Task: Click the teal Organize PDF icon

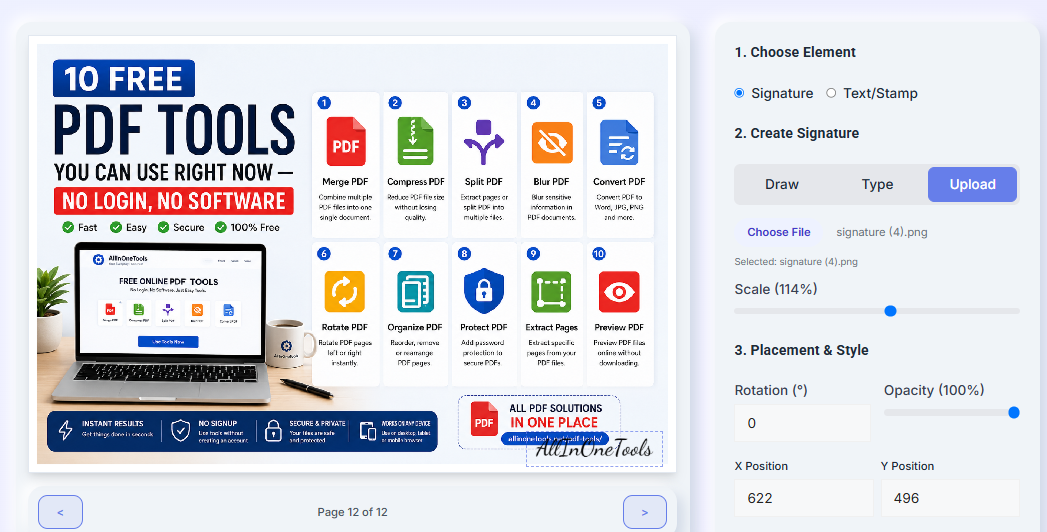Action: pyautogui.click(x=415, y=292)
